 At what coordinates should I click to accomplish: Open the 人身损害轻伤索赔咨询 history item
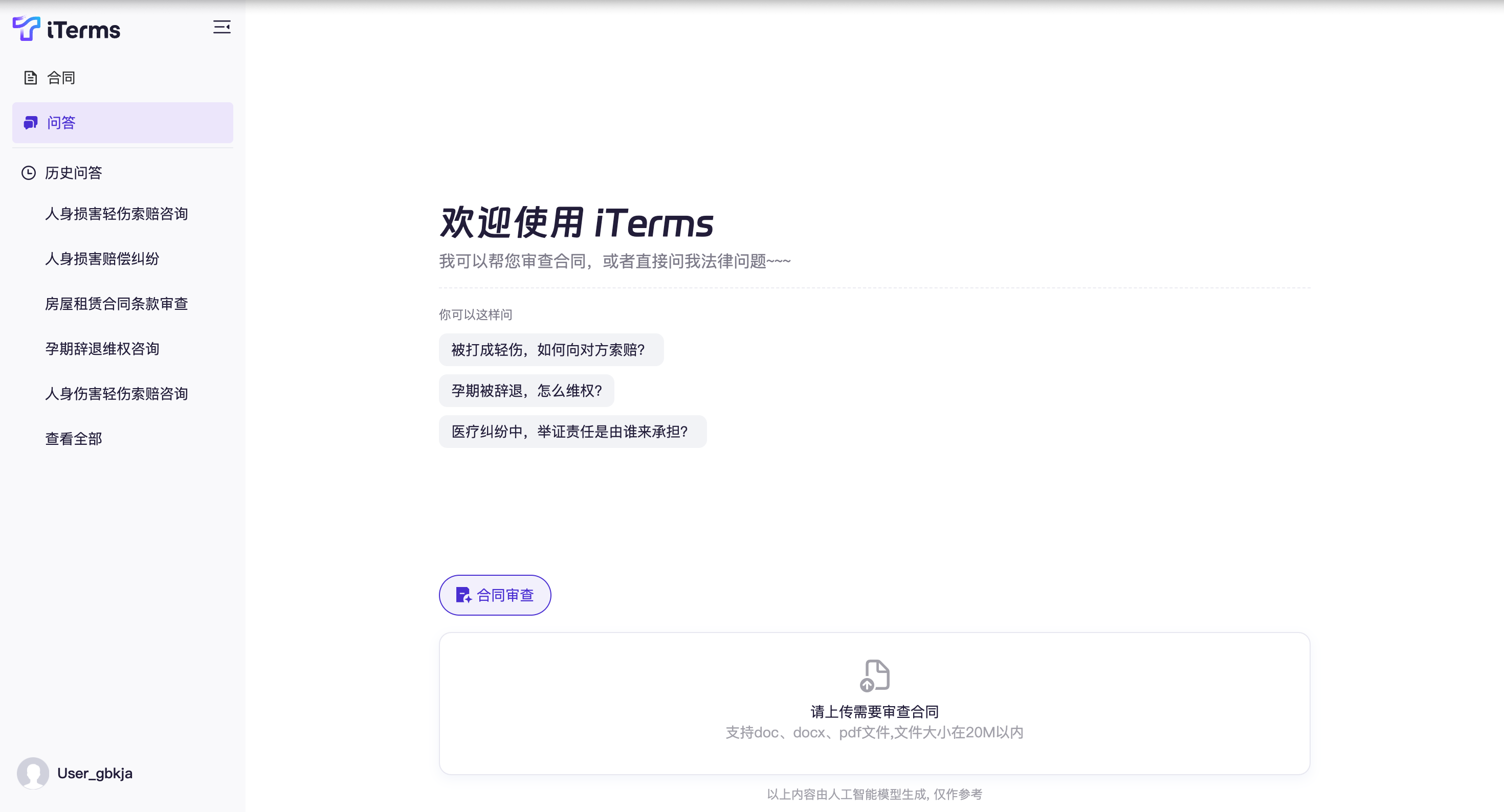pyautogui.click(x=116, y=214)
